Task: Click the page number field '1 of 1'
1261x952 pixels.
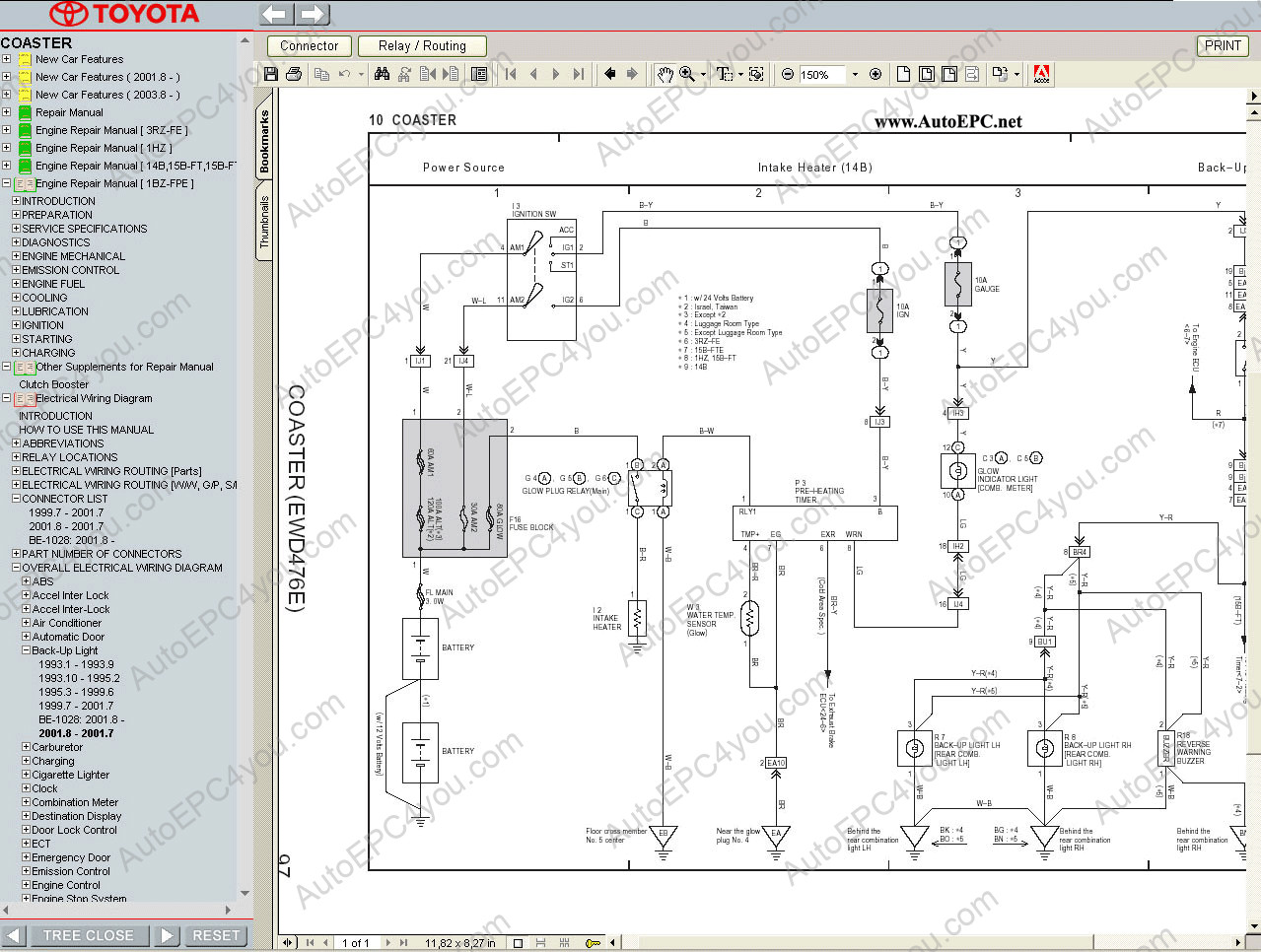Action: 356,943
